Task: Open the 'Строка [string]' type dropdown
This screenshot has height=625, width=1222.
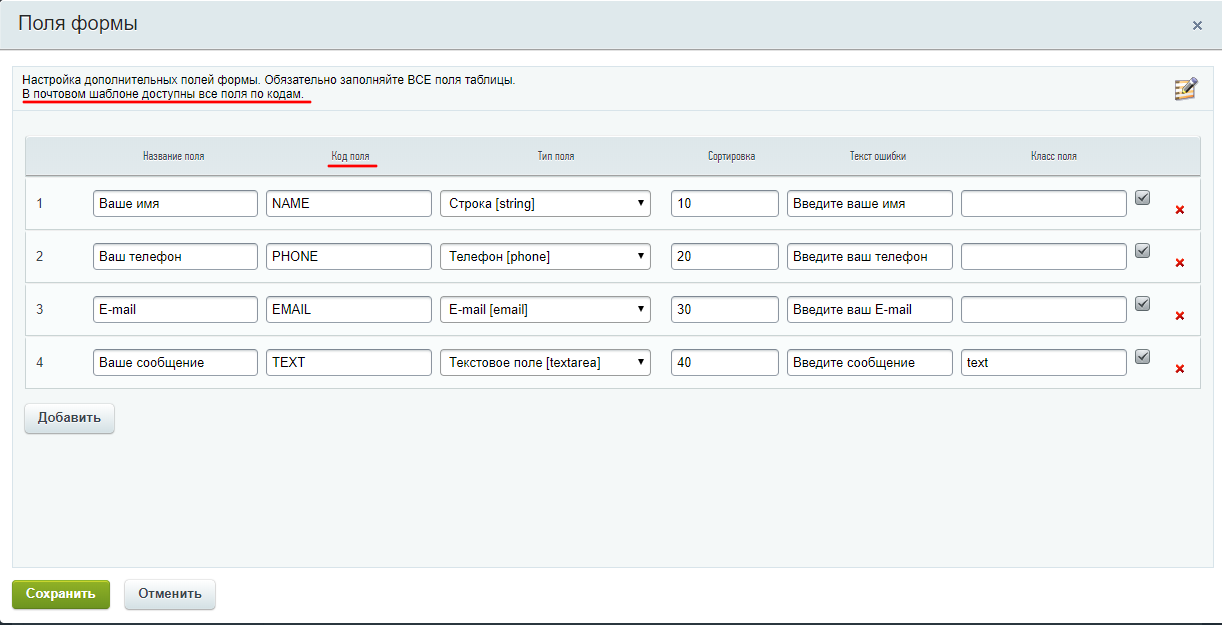Action: tap(545, 204)
